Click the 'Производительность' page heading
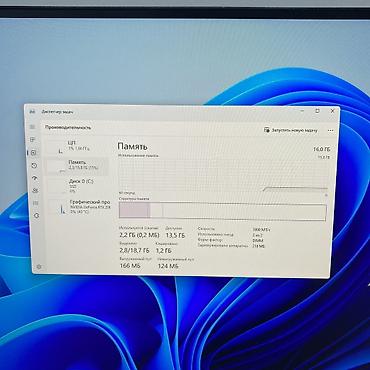The height and width of the screenshot is (370, 370). [x=68, y=127]
